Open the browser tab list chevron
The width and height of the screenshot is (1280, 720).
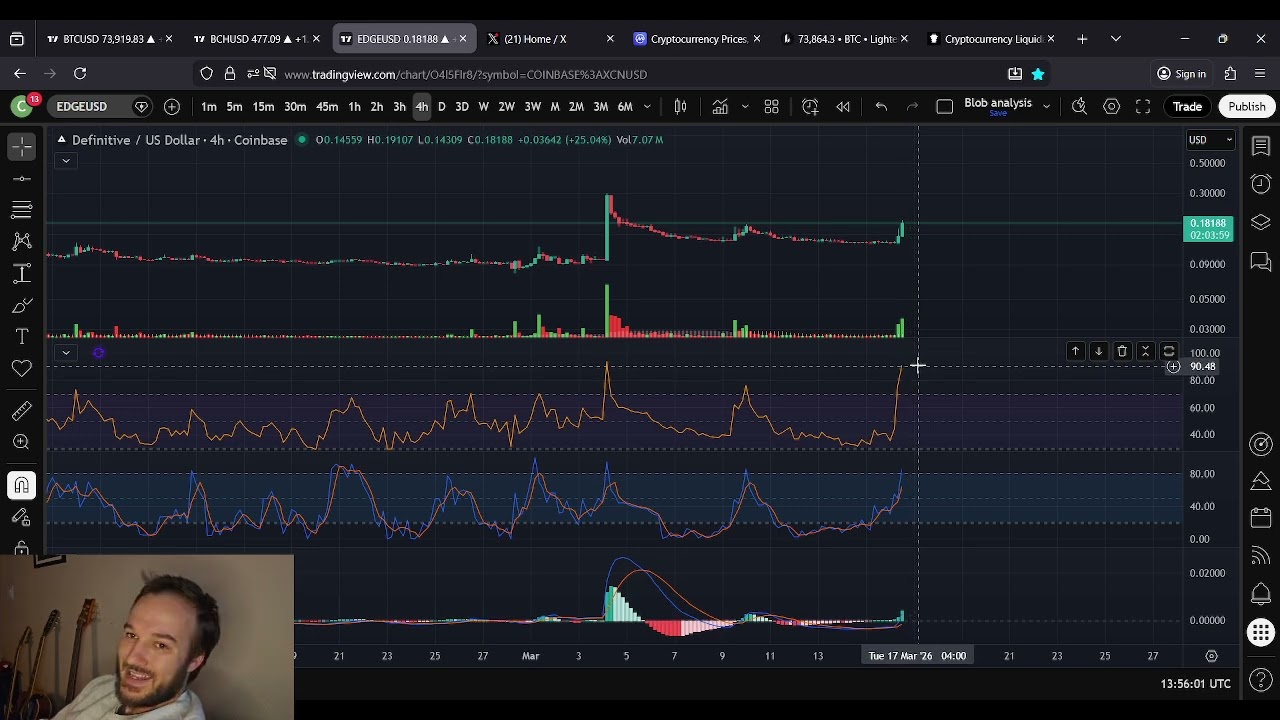1115,39
